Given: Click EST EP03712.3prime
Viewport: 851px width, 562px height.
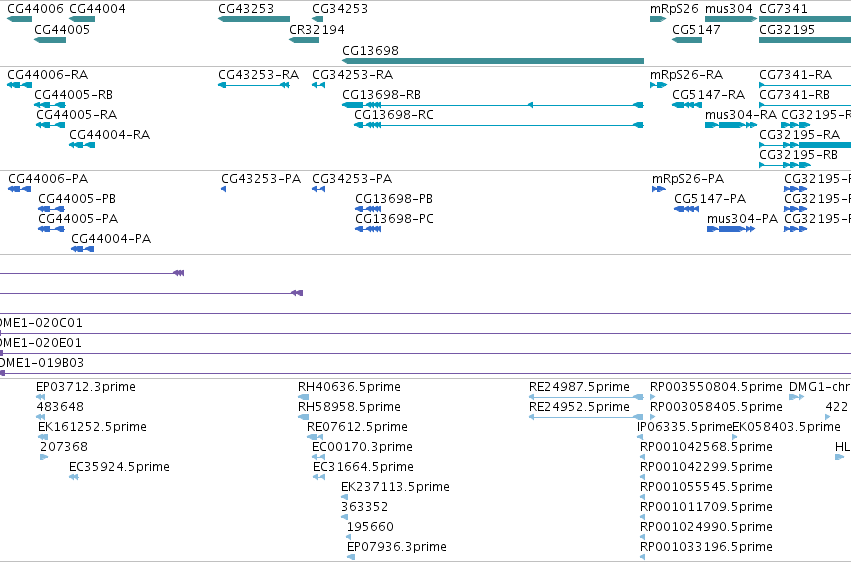Looking at the screenshot, I should pos(40,397).
